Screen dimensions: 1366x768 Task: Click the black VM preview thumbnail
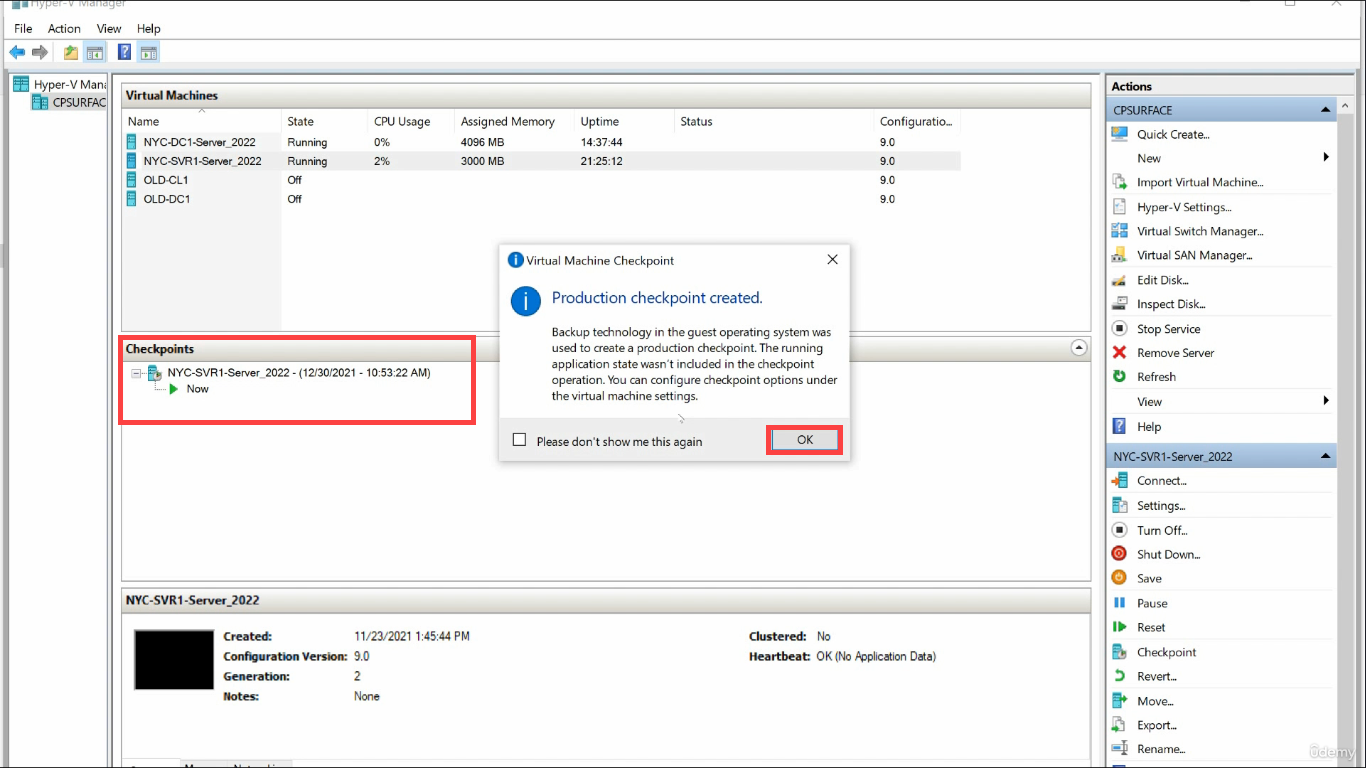pyautogui.click(x=174, y=659)
